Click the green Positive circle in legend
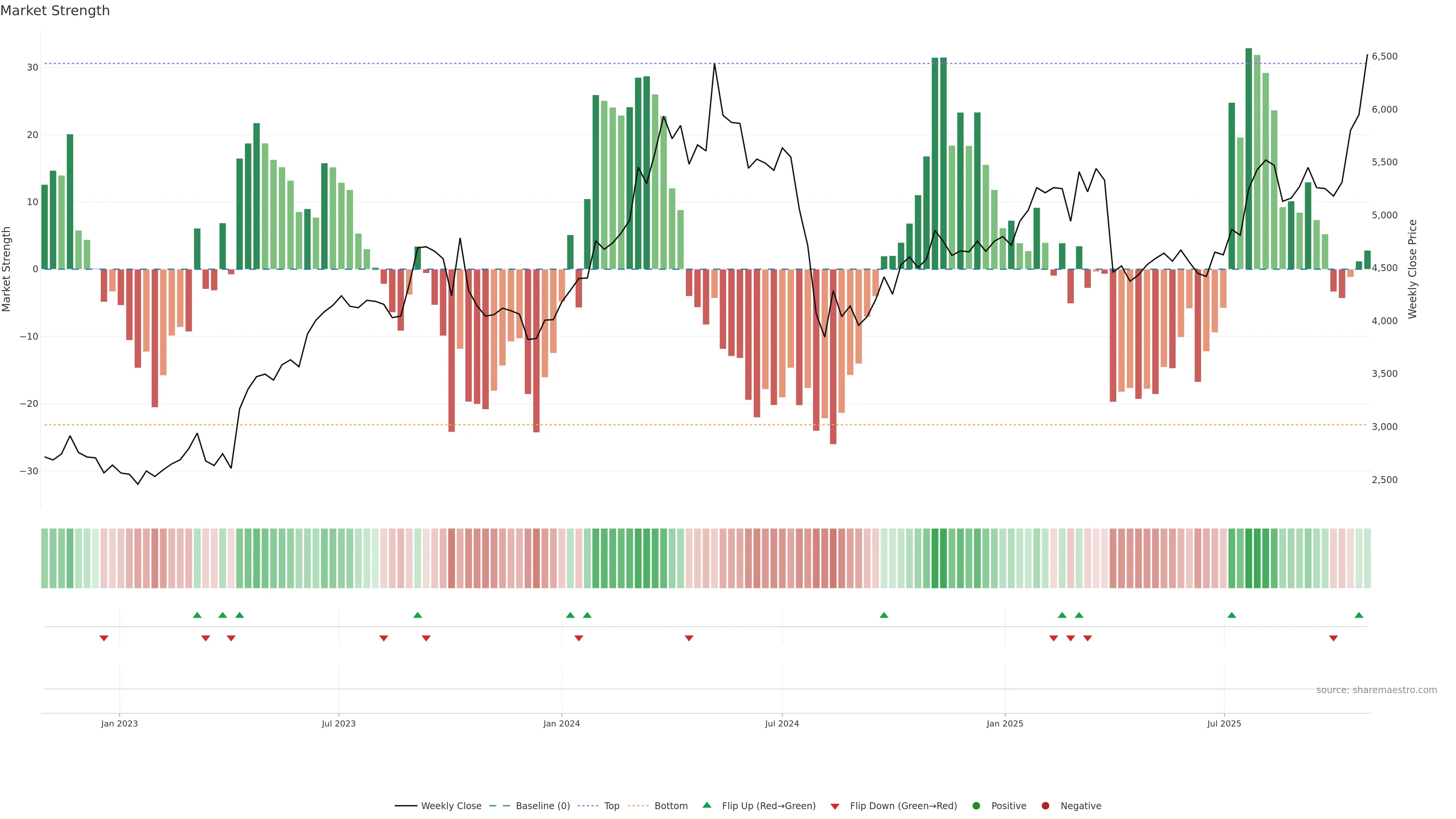The image size is (1456, 819). tap(976, 806)
